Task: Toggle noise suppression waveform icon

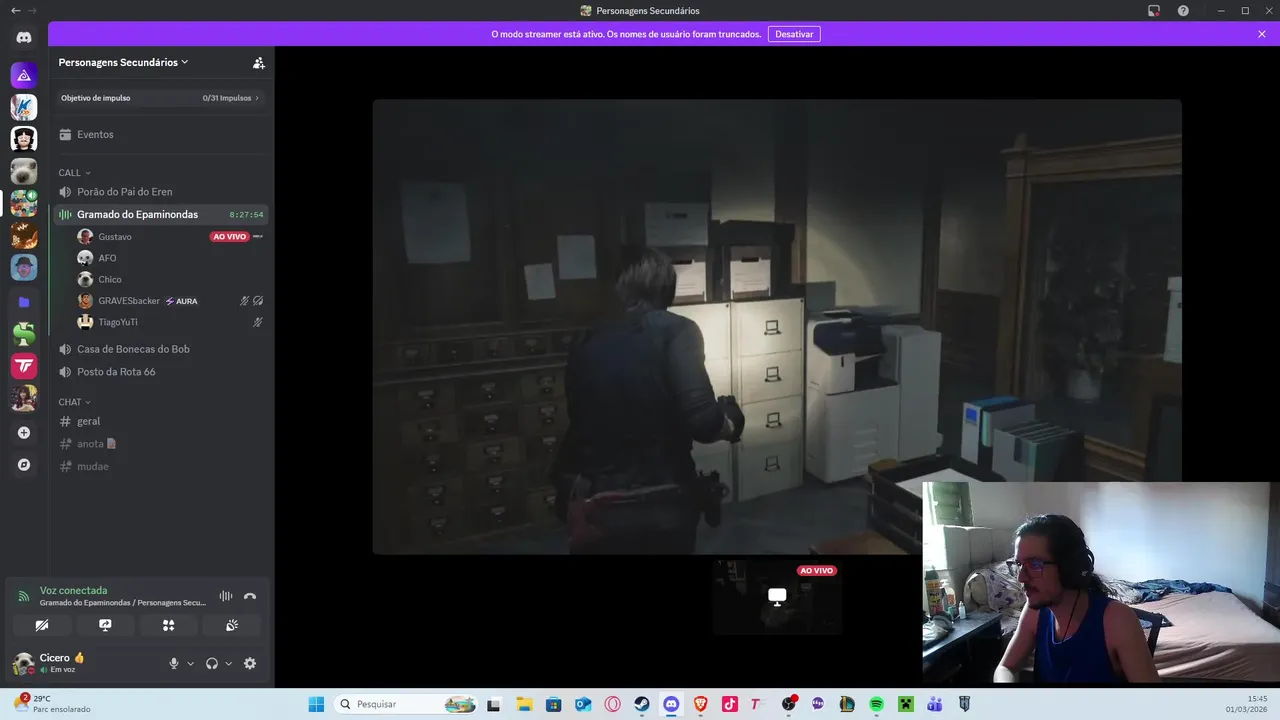Action: click(x=226, y=596)
